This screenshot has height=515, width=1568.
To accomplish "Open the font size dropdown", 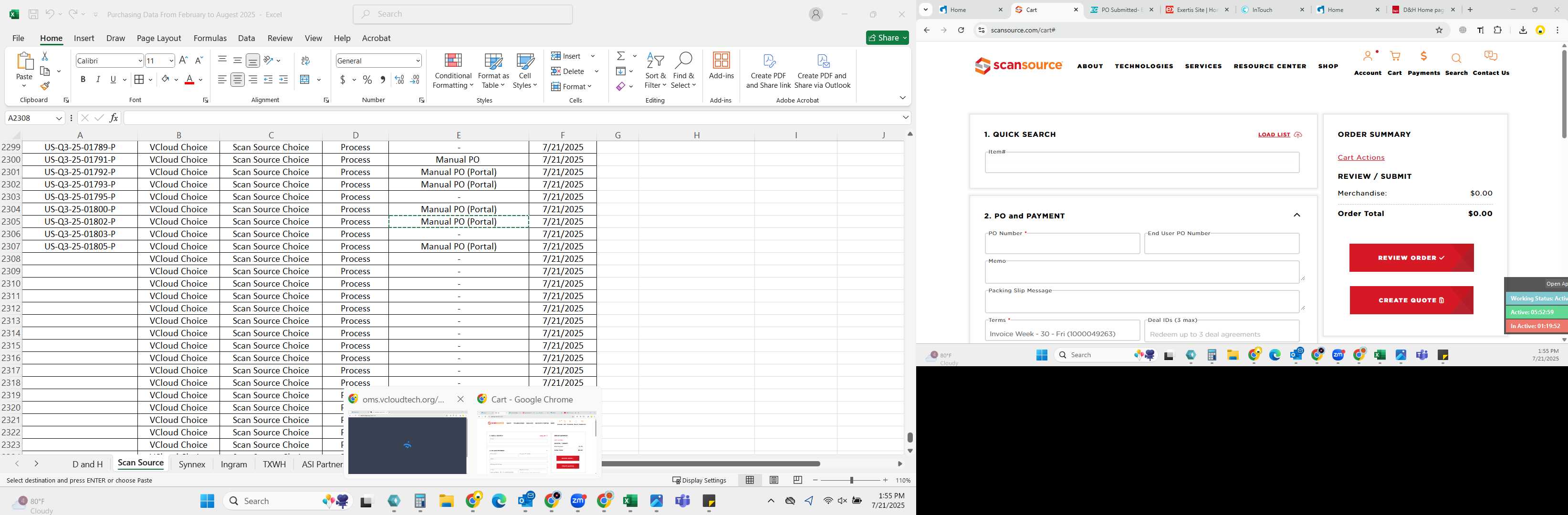I will coord(171,61).
